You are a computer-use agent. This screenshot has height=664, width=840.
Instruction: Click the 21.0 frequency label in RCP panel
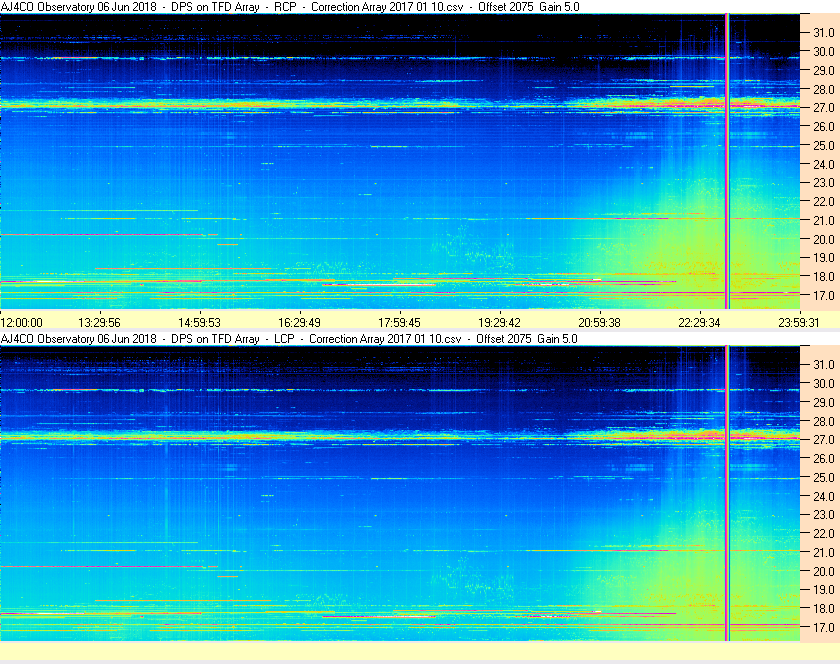[824, 220]
